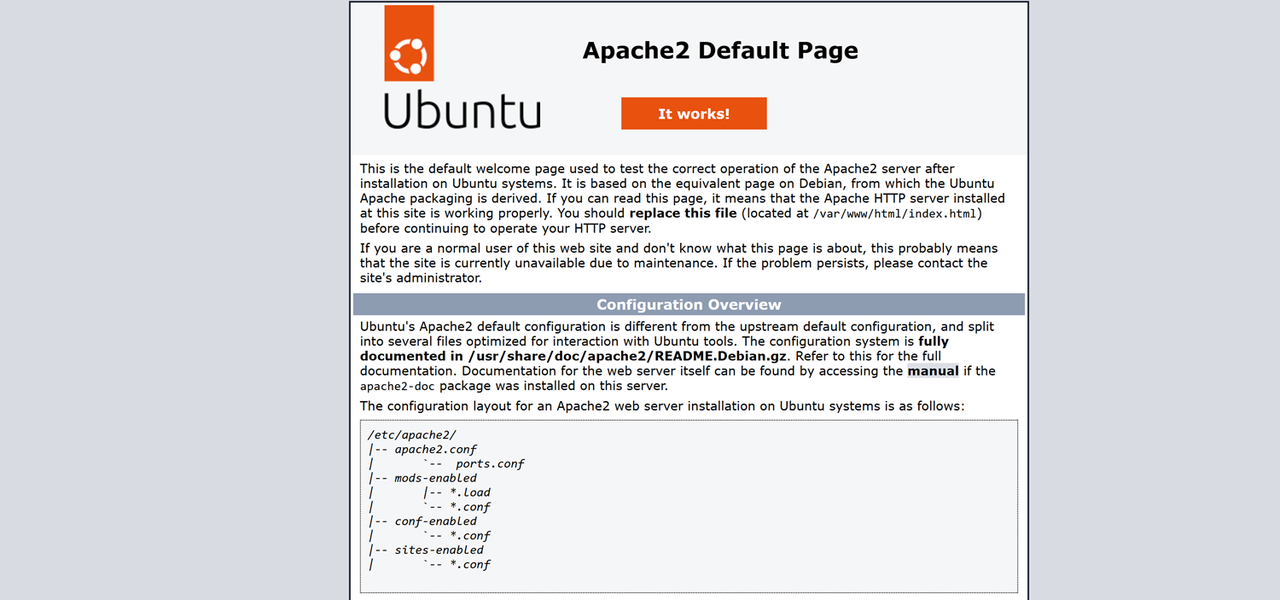Select *.conf listed under sites-enabled

click(x=470, y=565)
